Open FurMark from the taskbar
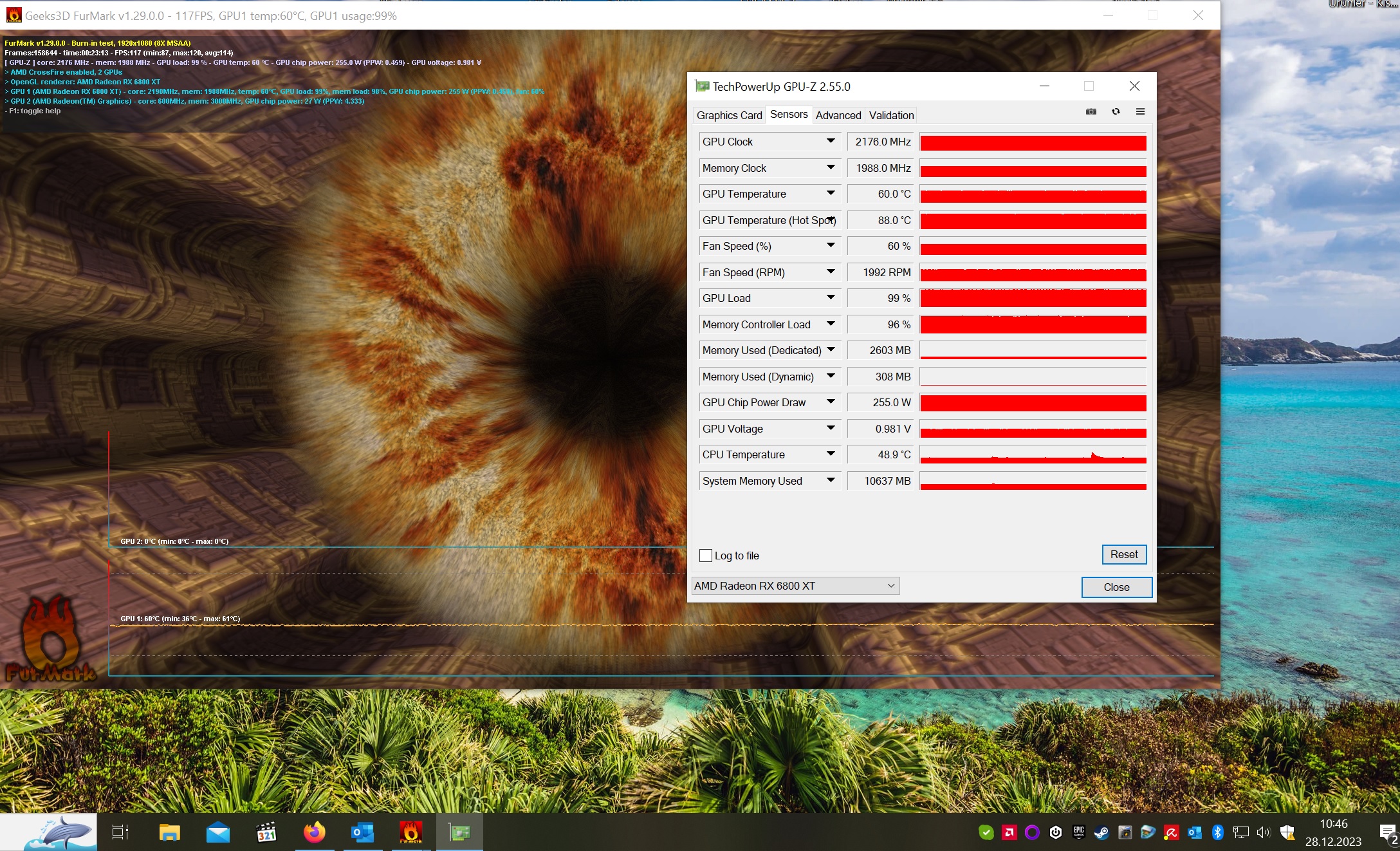The image size is (1400, 851). click(x=410, y=832)
